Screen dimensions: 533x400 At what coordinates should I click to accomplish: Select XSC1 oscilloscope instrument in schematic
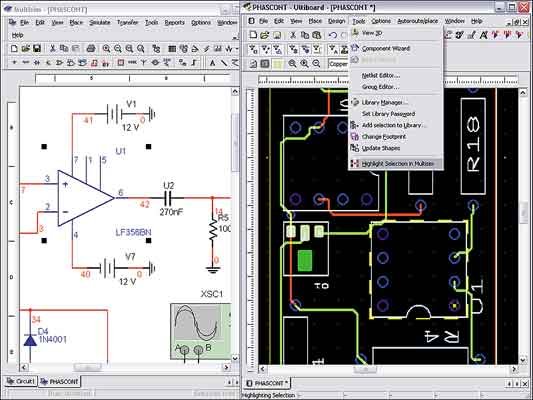[x=201, y=332]
